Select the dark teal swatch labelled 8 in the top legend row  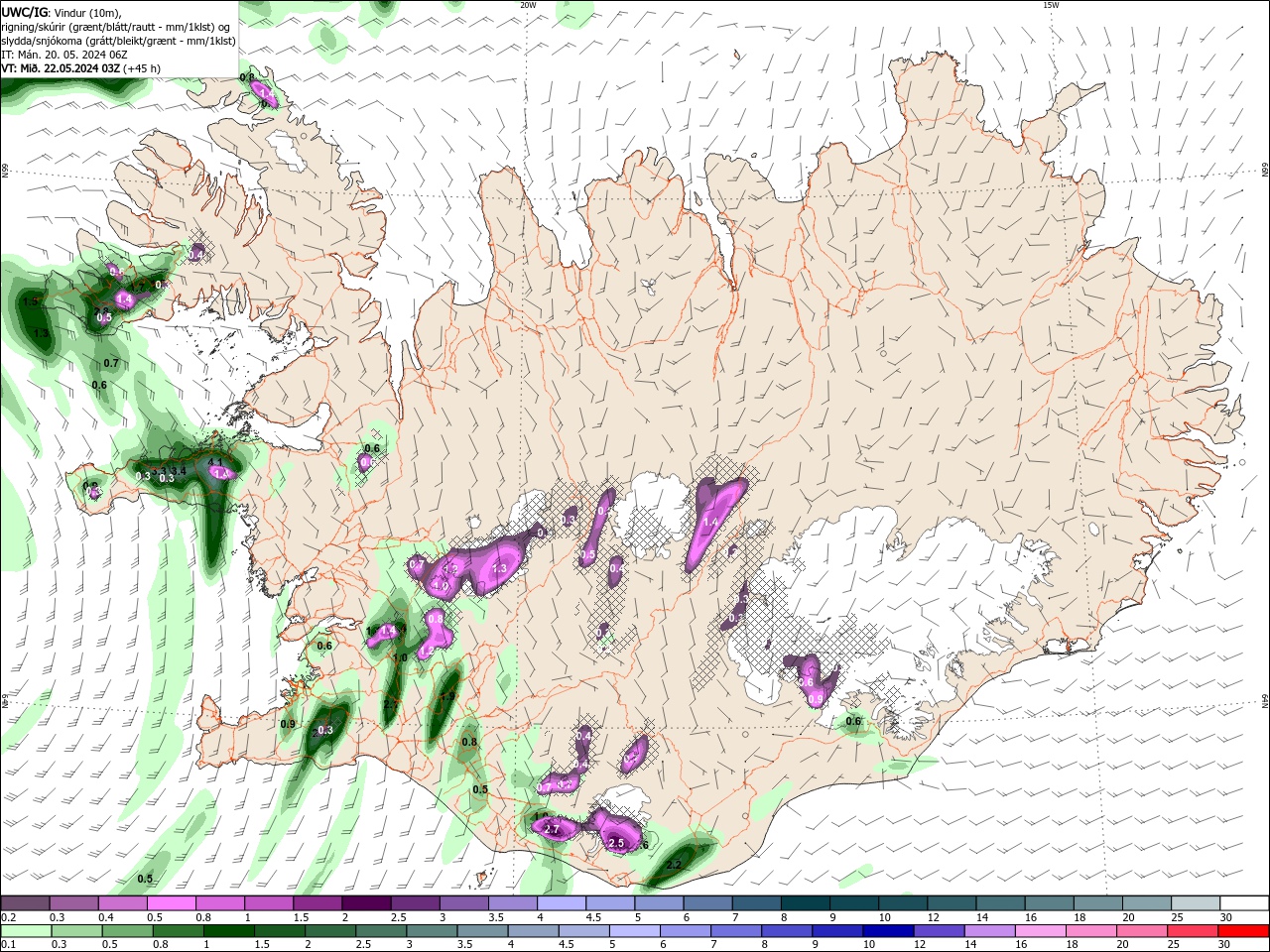[x=806, y=903]
